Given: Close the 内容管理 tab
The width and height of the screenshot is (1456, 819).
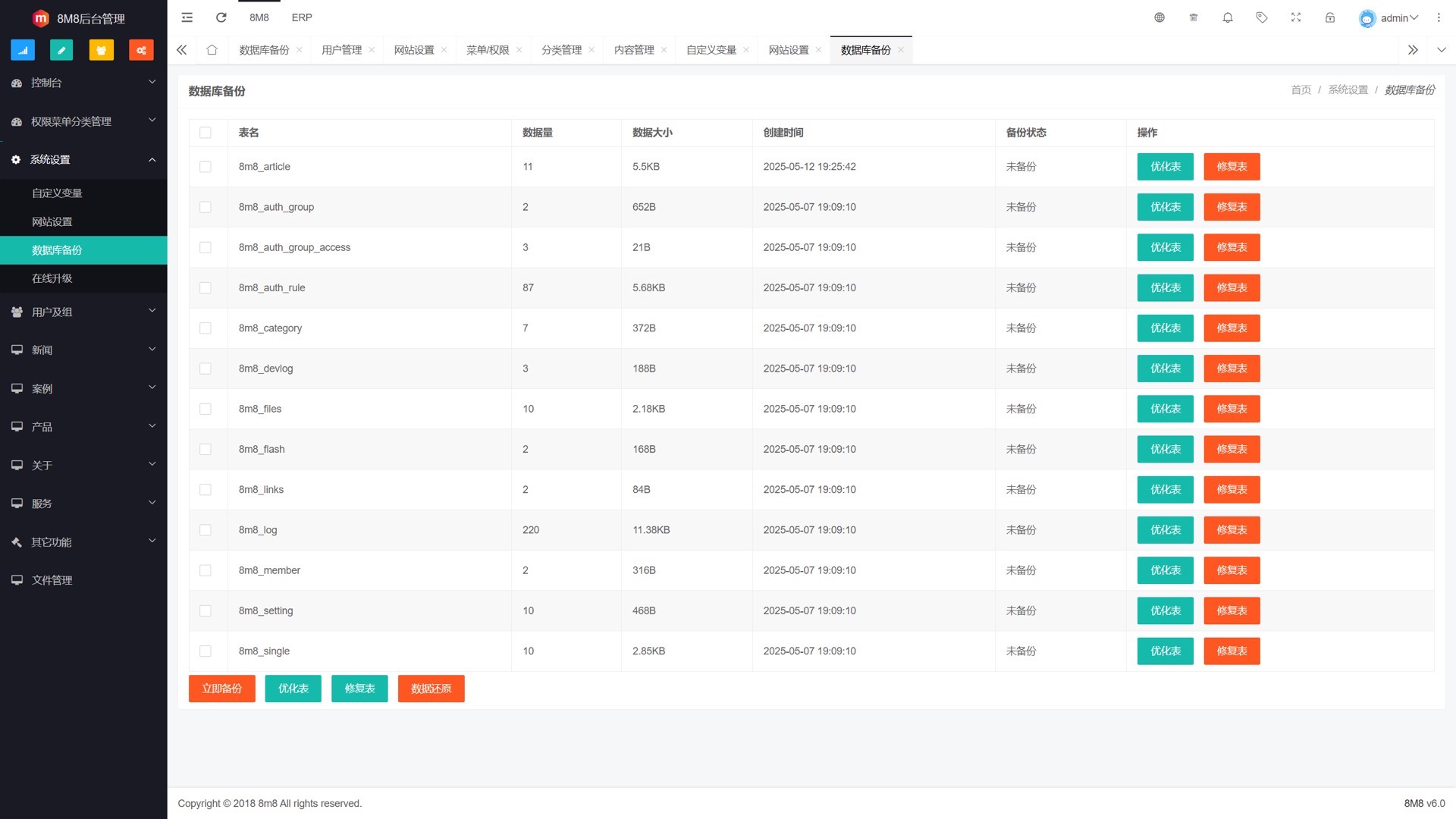Looking at the screenshot, I should (664, 50).
